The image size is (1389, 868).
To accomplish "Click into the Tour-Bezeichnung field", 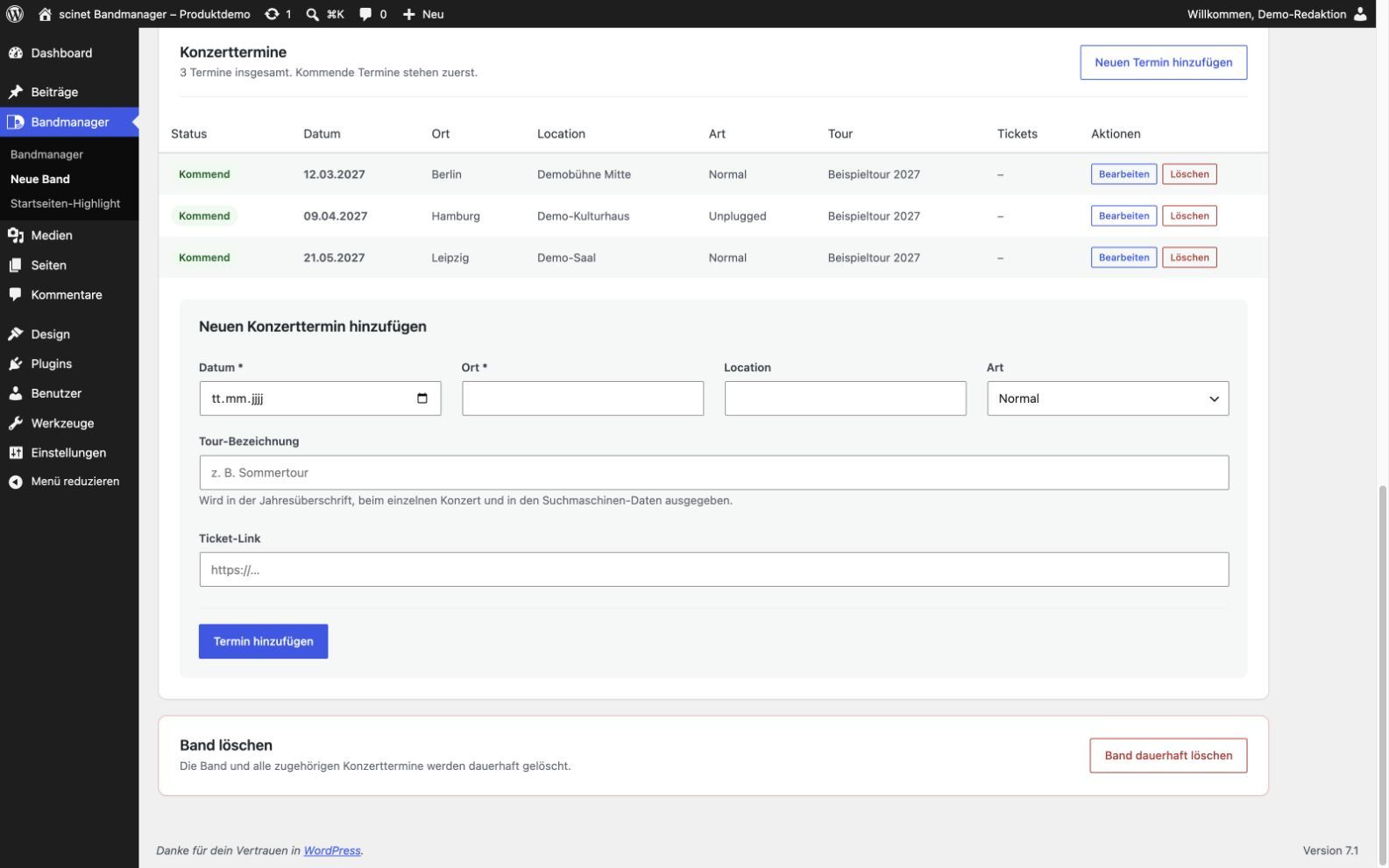I will (x=713, y=473).
